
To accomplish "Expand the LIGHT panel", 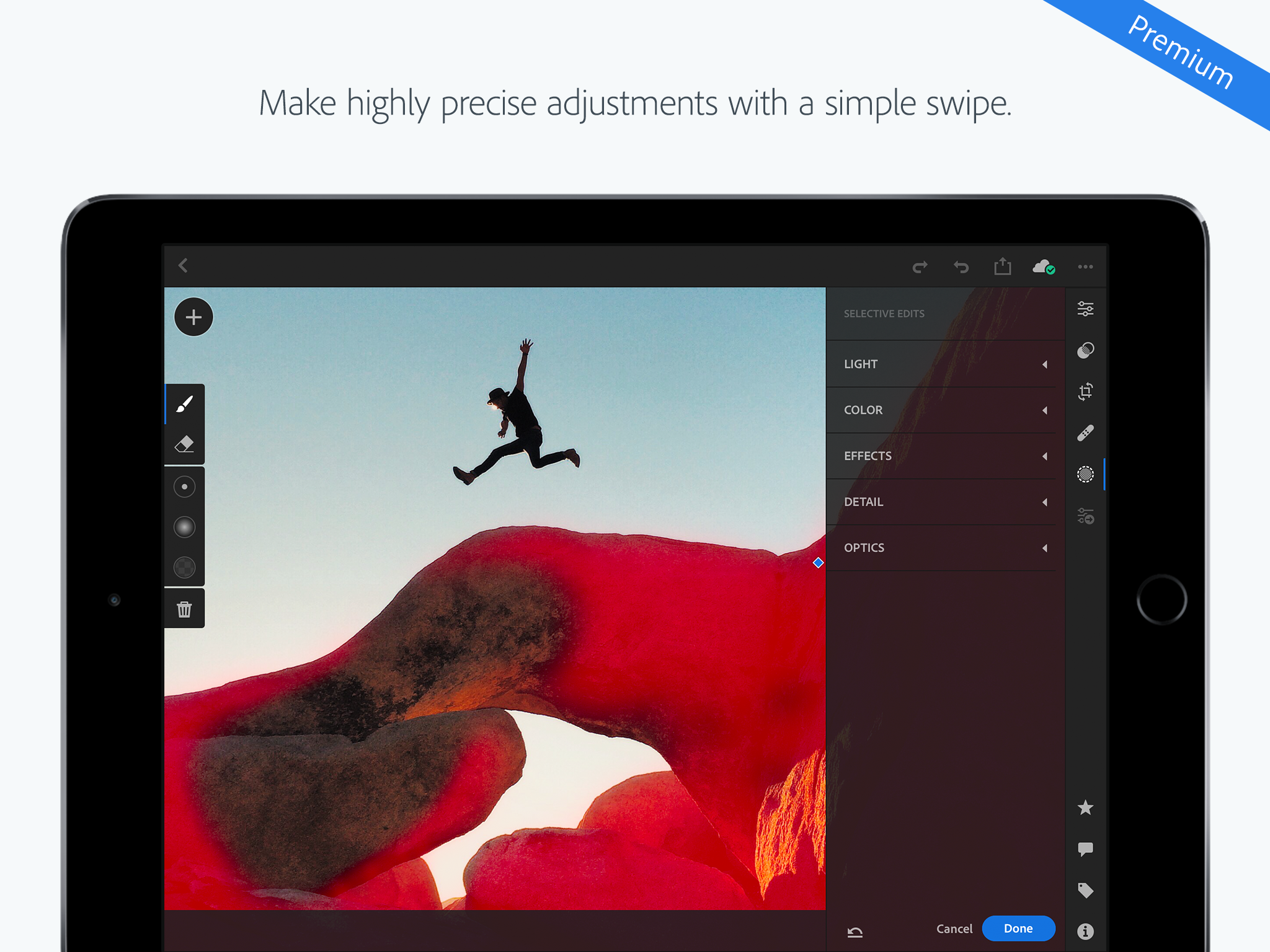I will click(941, 364).
